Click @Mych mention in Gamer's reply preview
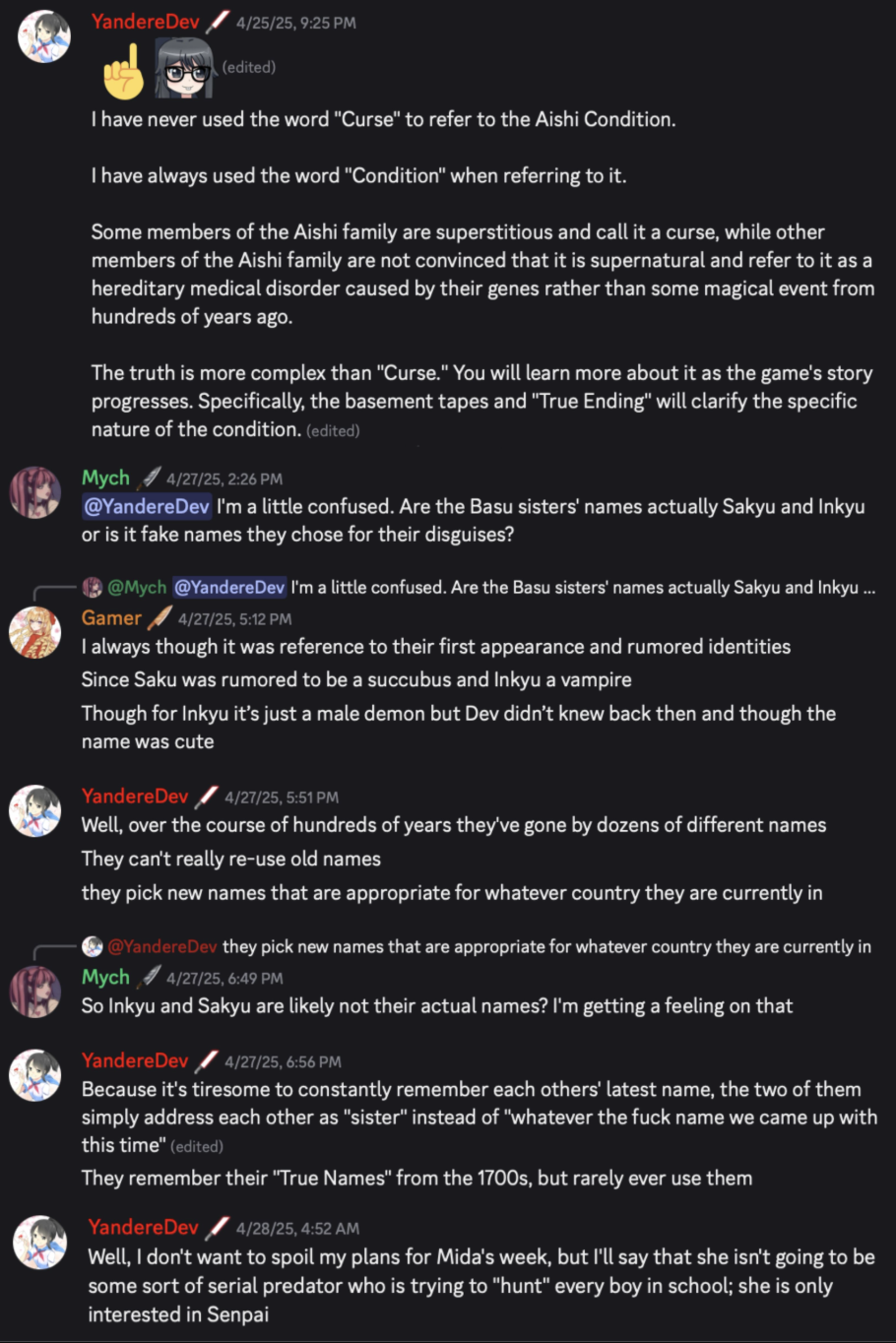Image resolution: width=896 pixels, height=1343 pixels. (137, 588)
